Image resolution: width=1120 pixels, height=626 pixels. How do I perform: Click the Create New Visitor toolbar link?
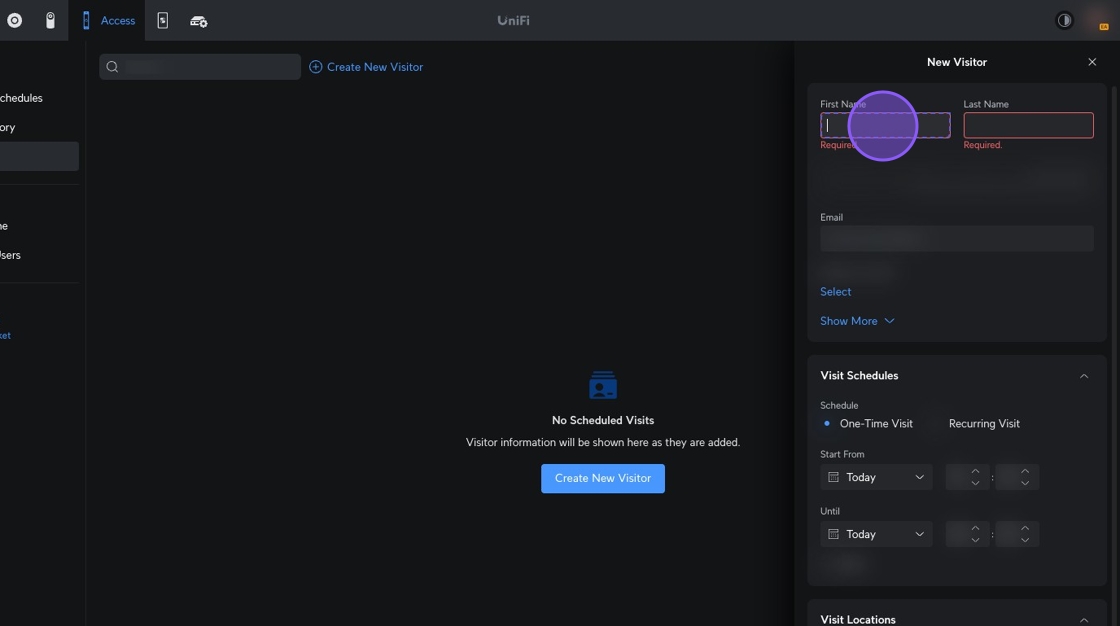[x=366, y=67]
